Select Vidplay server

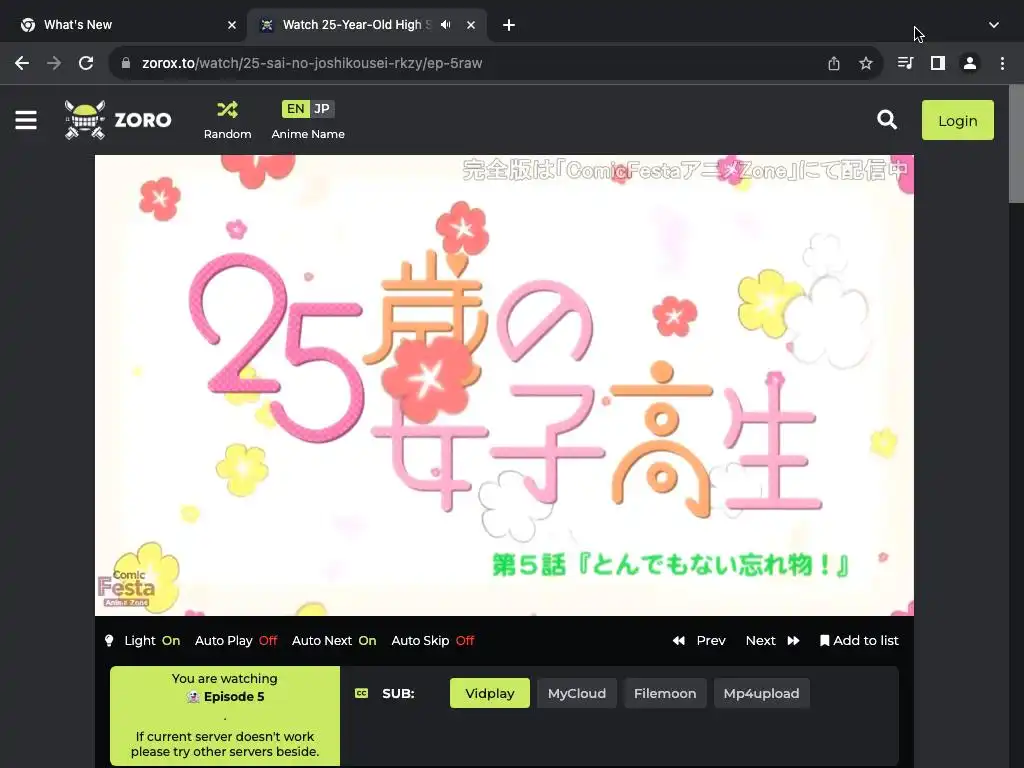tap(490, 694)
